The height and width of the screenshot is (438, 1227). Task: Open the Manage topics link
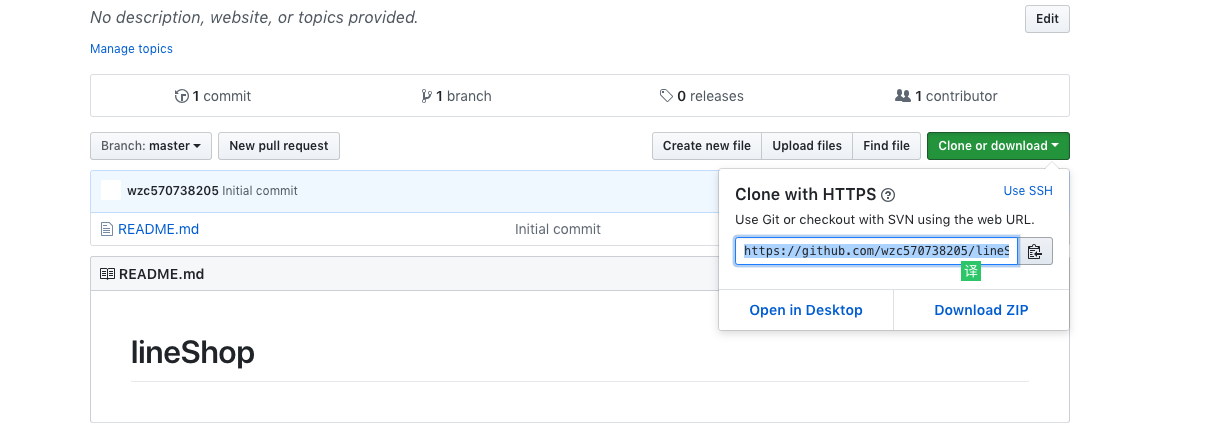pos(131,49)
